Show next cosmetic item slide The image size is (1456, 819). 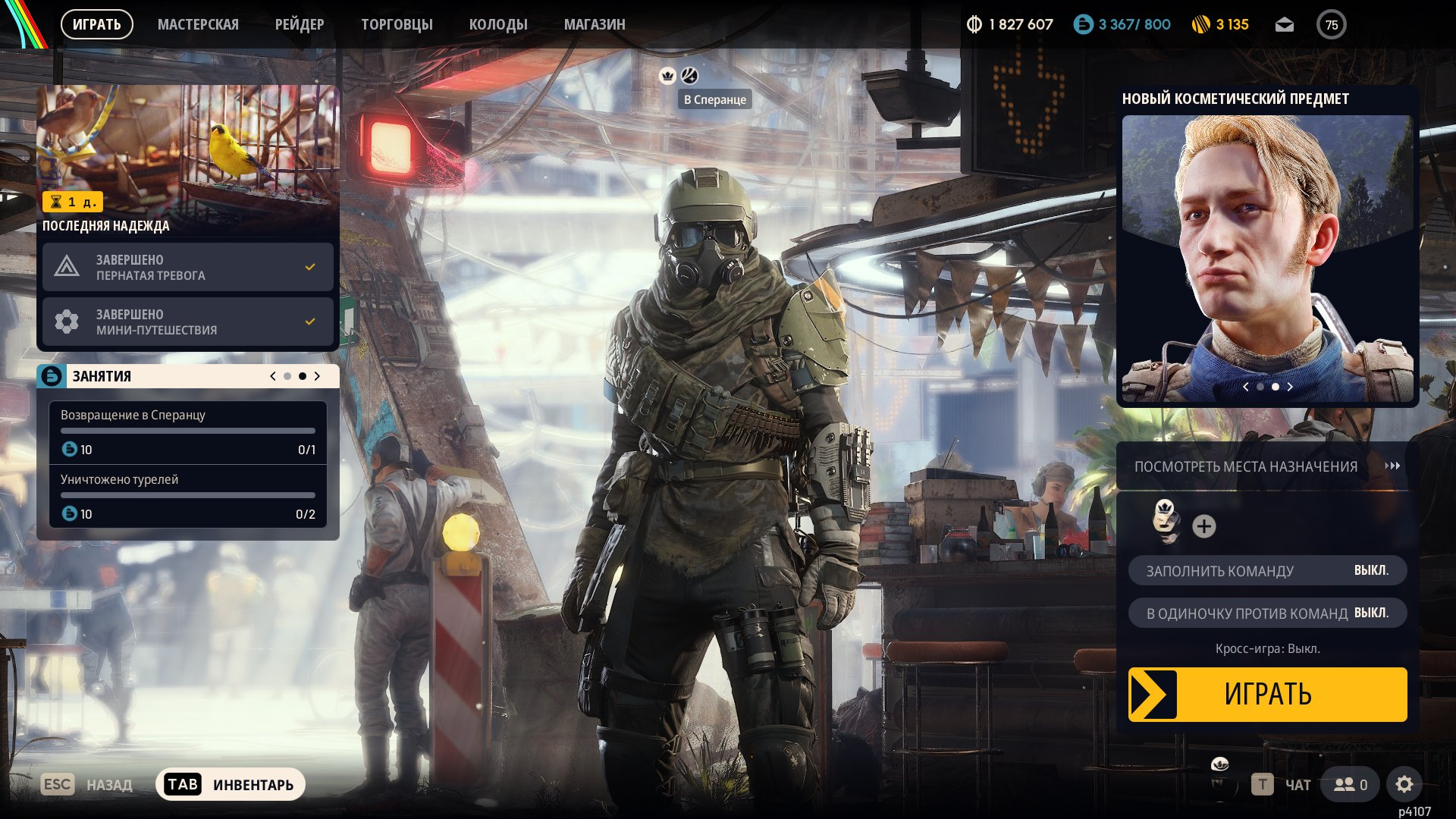pyautogui.click(x=1290, y=387)
